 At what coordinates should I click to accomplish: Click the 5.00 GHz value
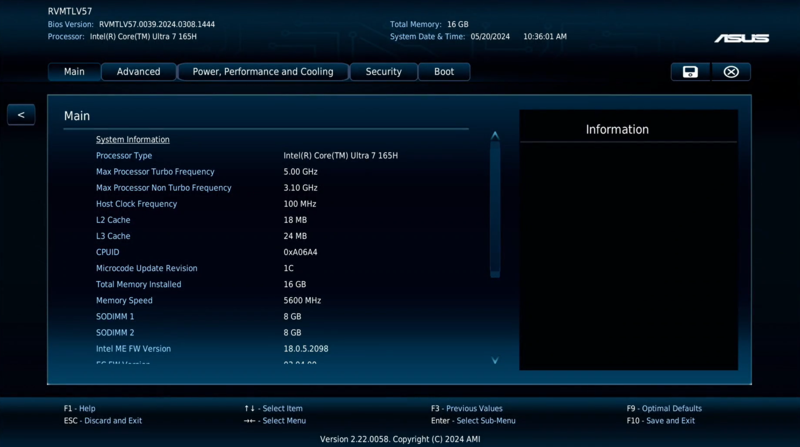click(x=301, y=172)
